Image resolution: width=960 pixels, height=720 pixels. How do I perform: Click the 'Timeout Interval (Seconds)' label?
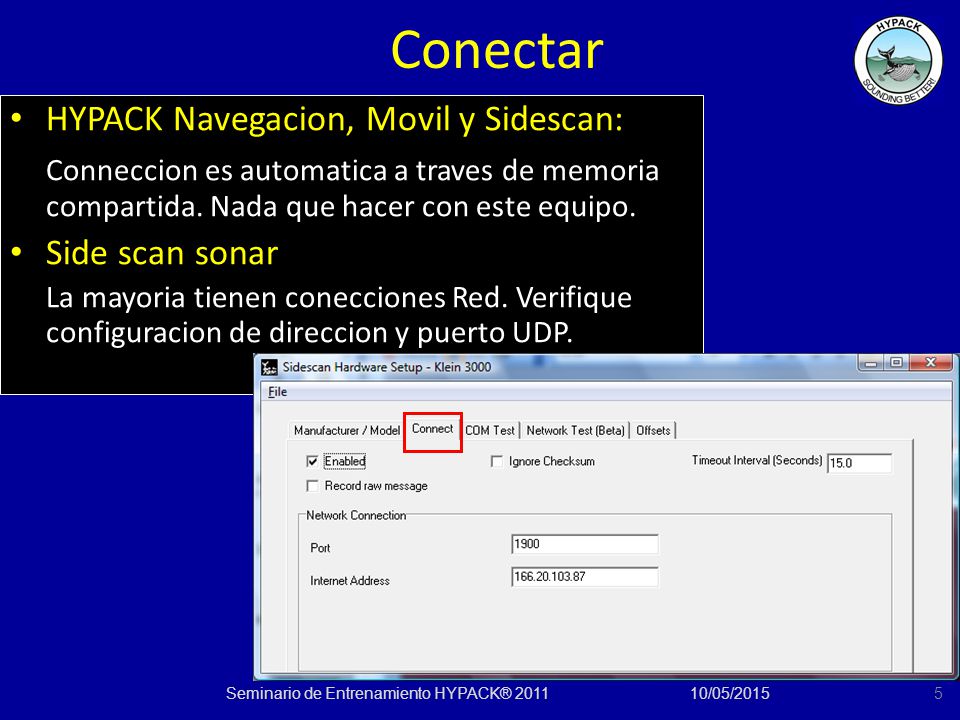(x=757, y=460)
